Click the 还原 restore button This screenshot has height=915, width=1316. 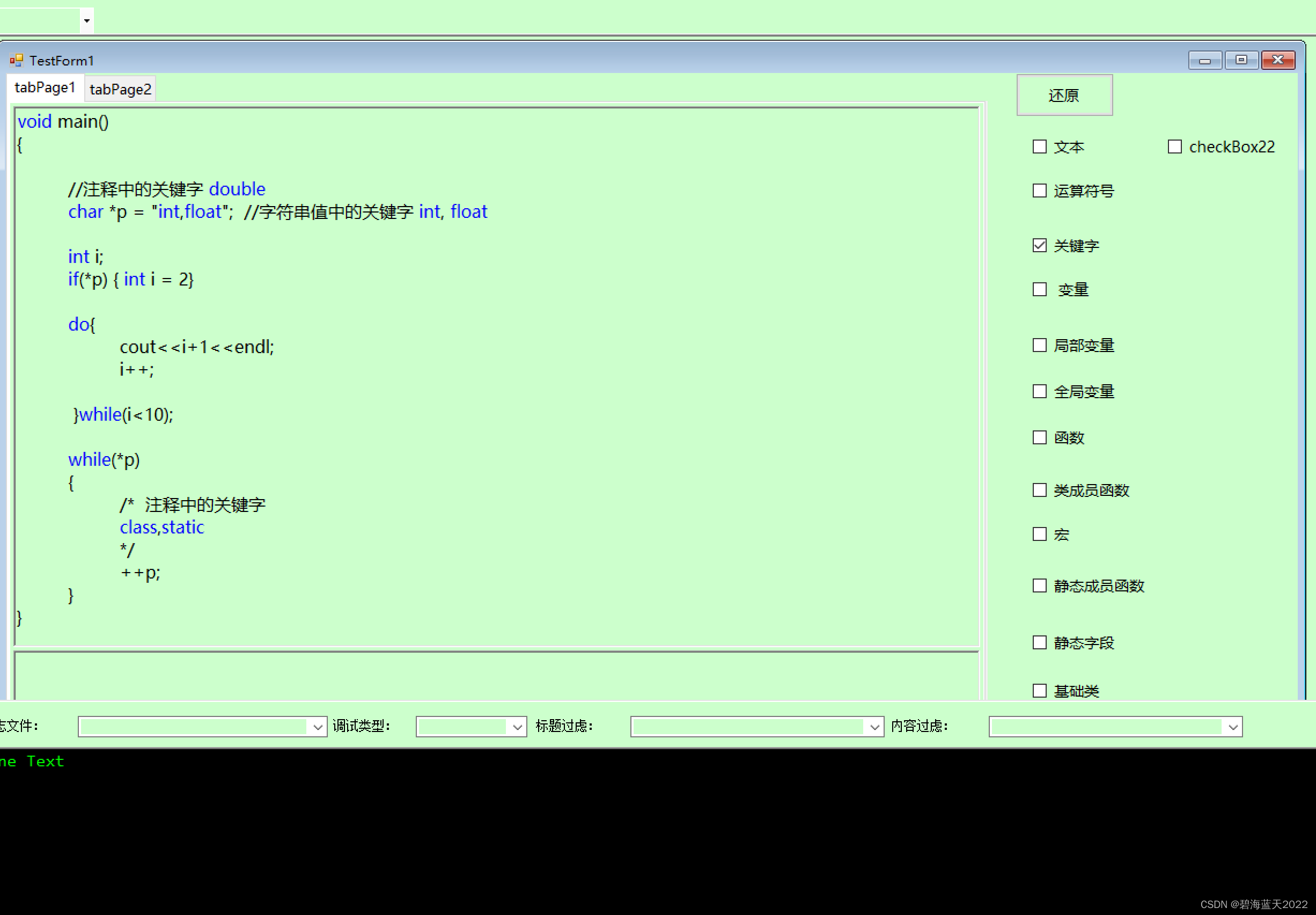(1064, 95)
